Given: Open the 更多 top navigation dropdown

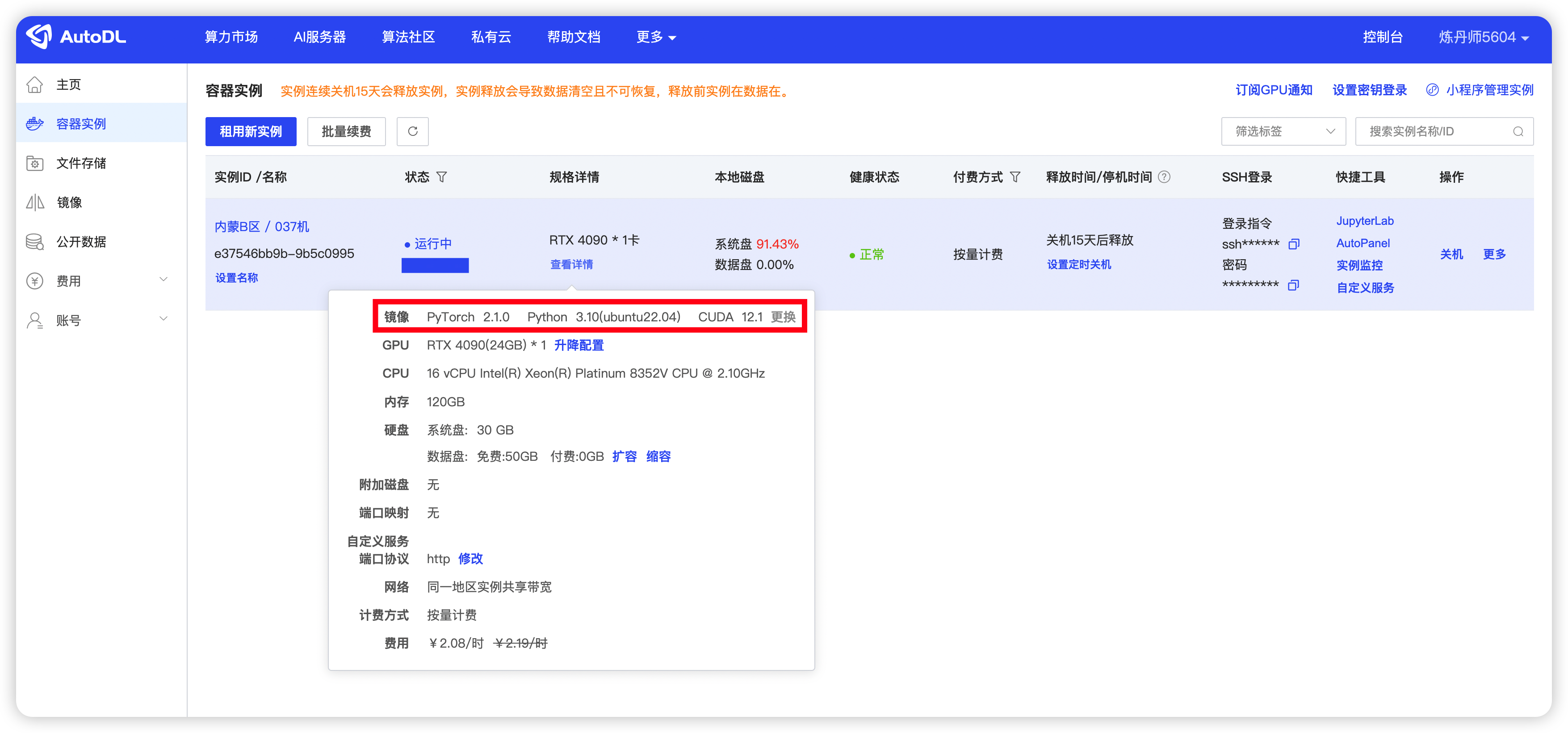Looking at the screenshot, I should click(x=655, y=37).
